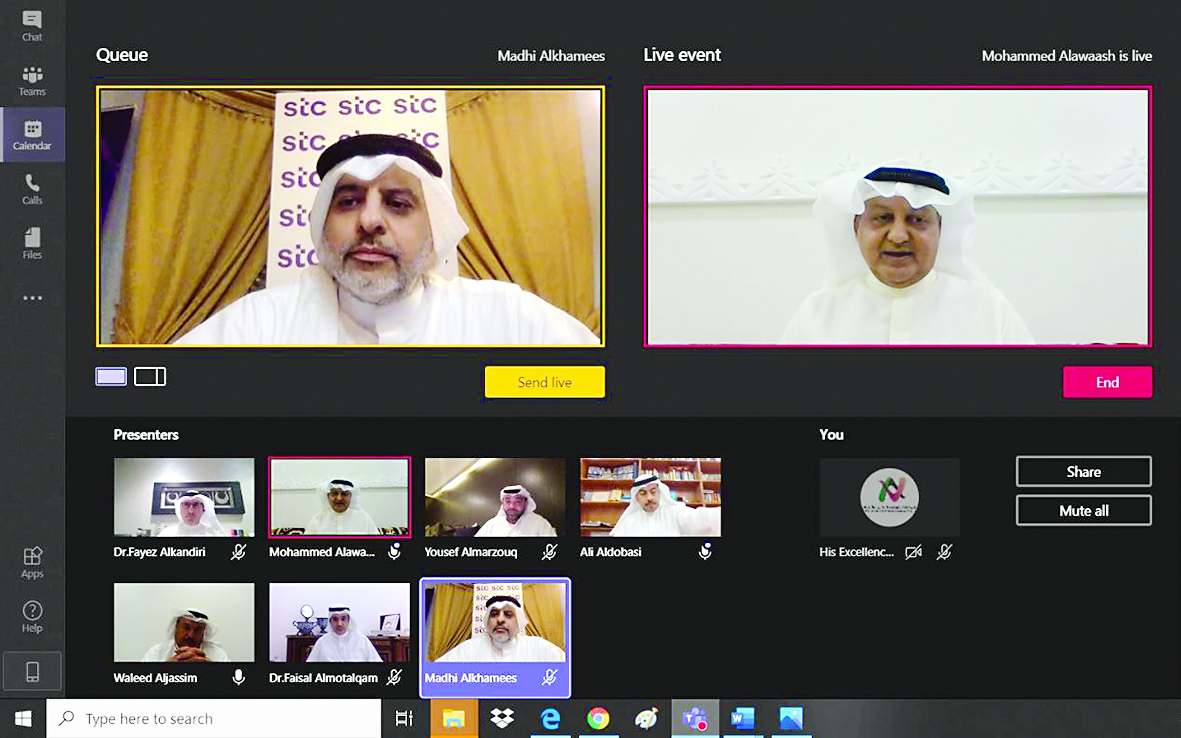Open the Files section
The height and width of the screenshot is (738, 1181).
click(x=32, y=243)
